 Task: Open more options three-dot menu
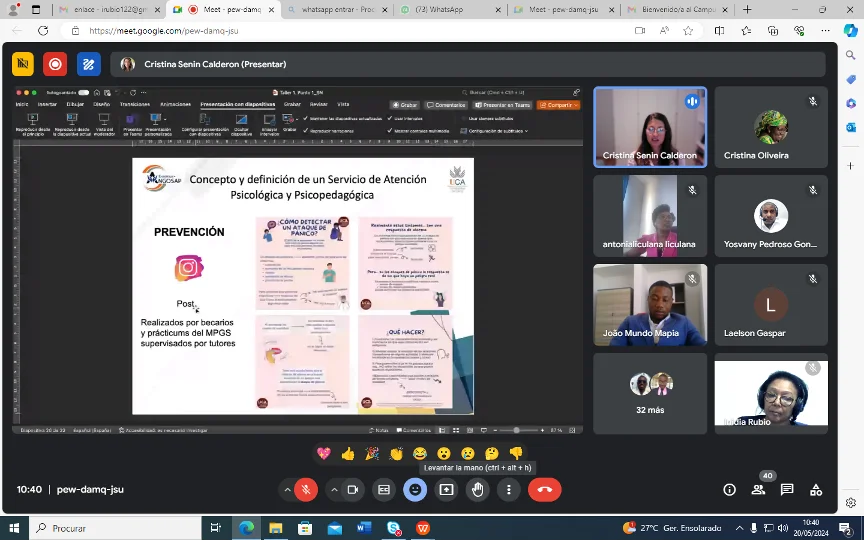click(x=509, y=490)
